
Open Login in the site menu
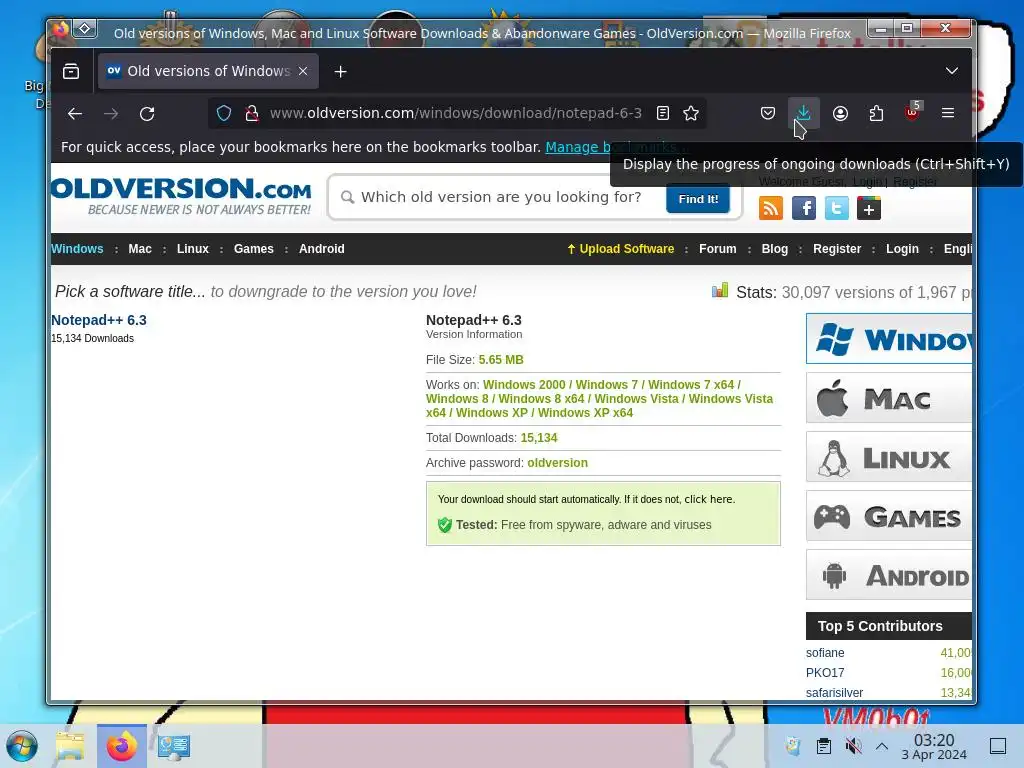coord(902,249)
